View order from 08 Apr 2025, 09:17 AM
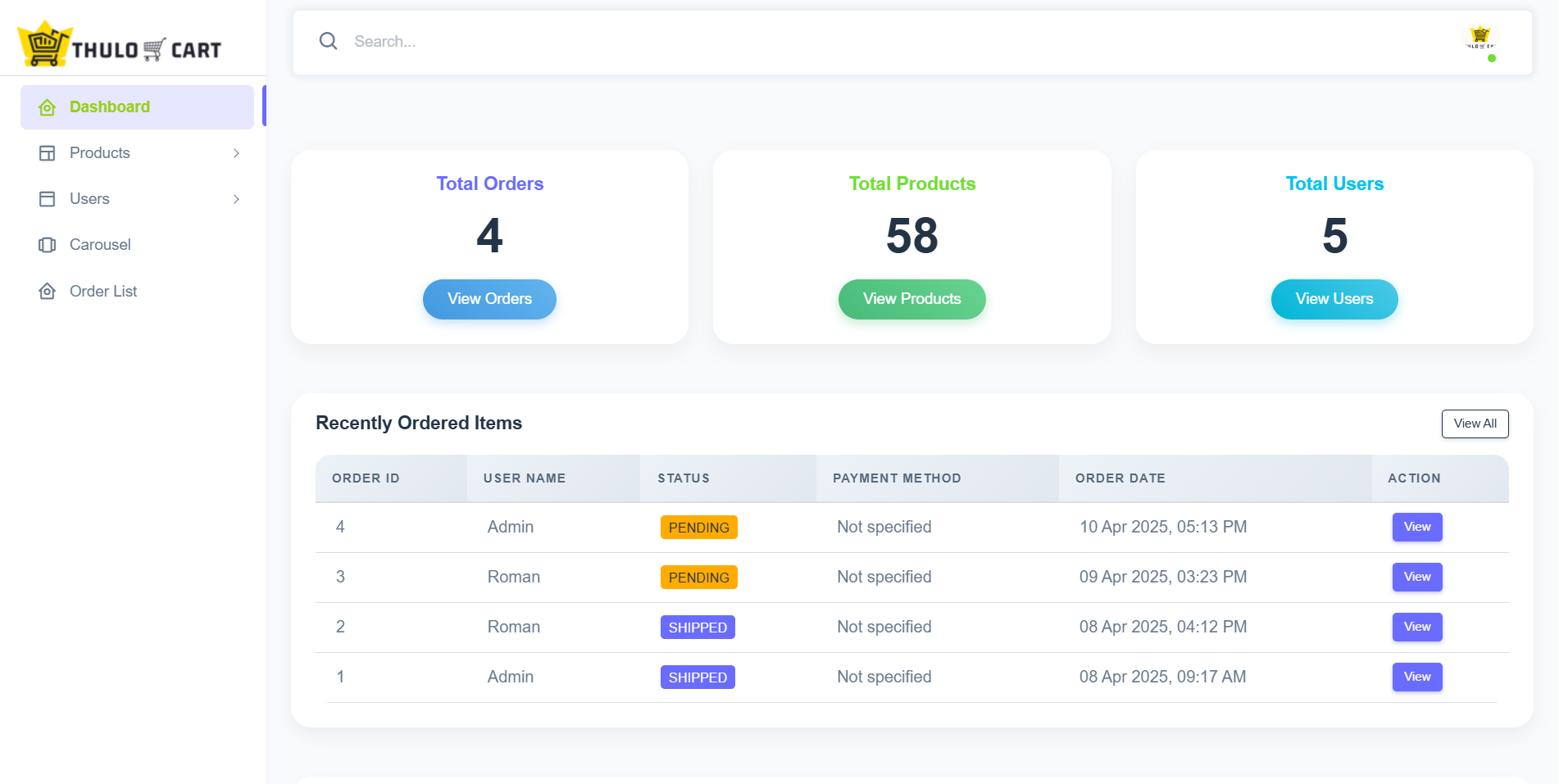This screenshot has height=784, width=1559. pyautogui.click(x=1416, y=677)
